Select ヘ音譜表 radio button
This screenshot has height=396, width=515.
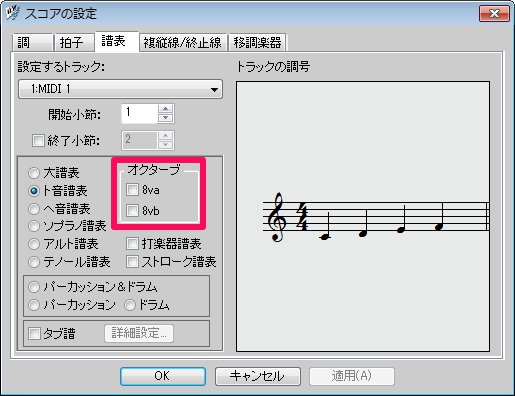point(34,209)
